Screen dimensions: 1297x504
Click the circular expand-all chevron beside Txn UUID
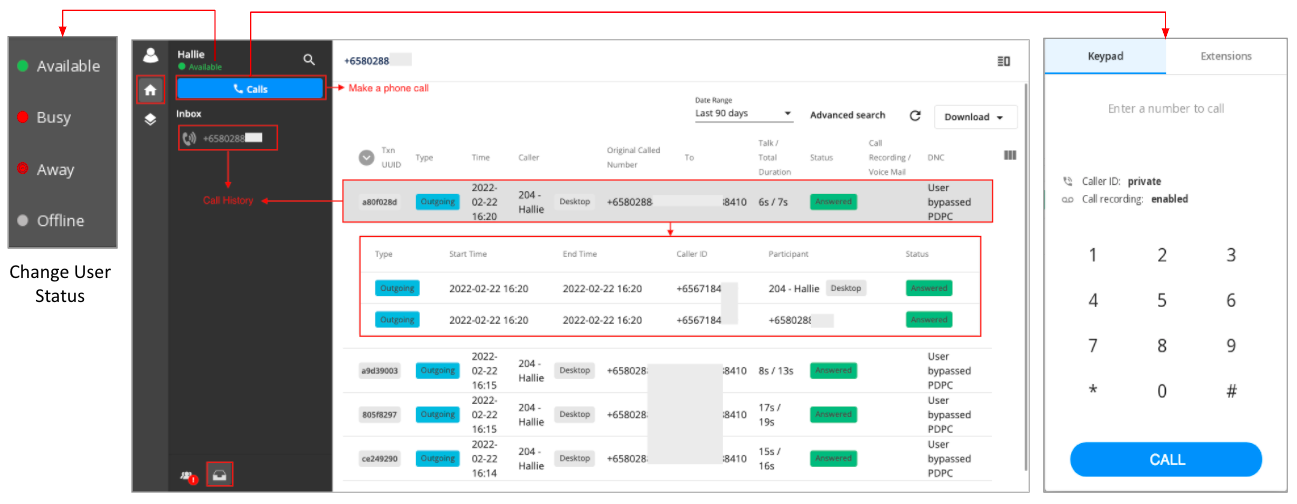click(367, 157)
